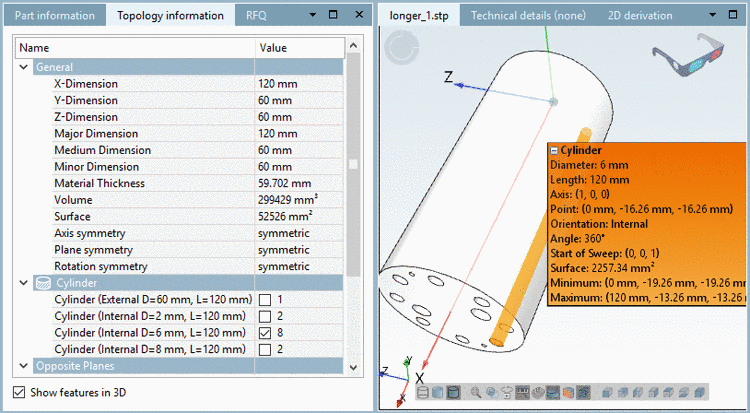The image size is (750, 413).
Task: Select the shaded cylinder display mode icon
Action: pos(438,393)
